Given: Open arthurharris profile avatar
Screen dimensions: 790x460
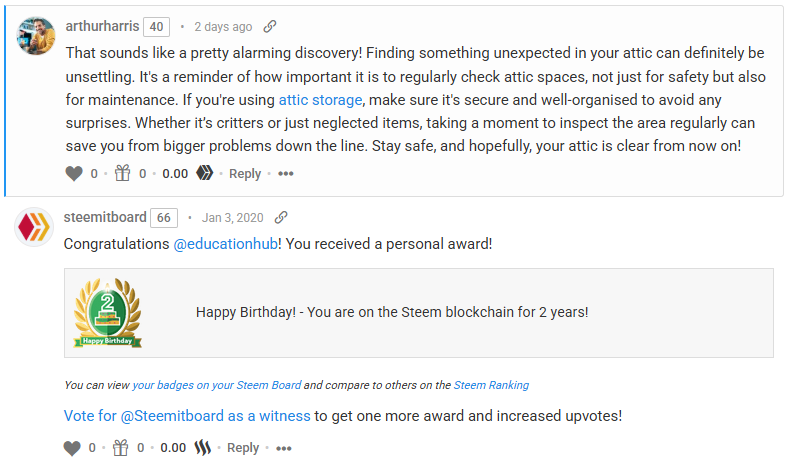Looking at the screenshot, I should [36, 35].
